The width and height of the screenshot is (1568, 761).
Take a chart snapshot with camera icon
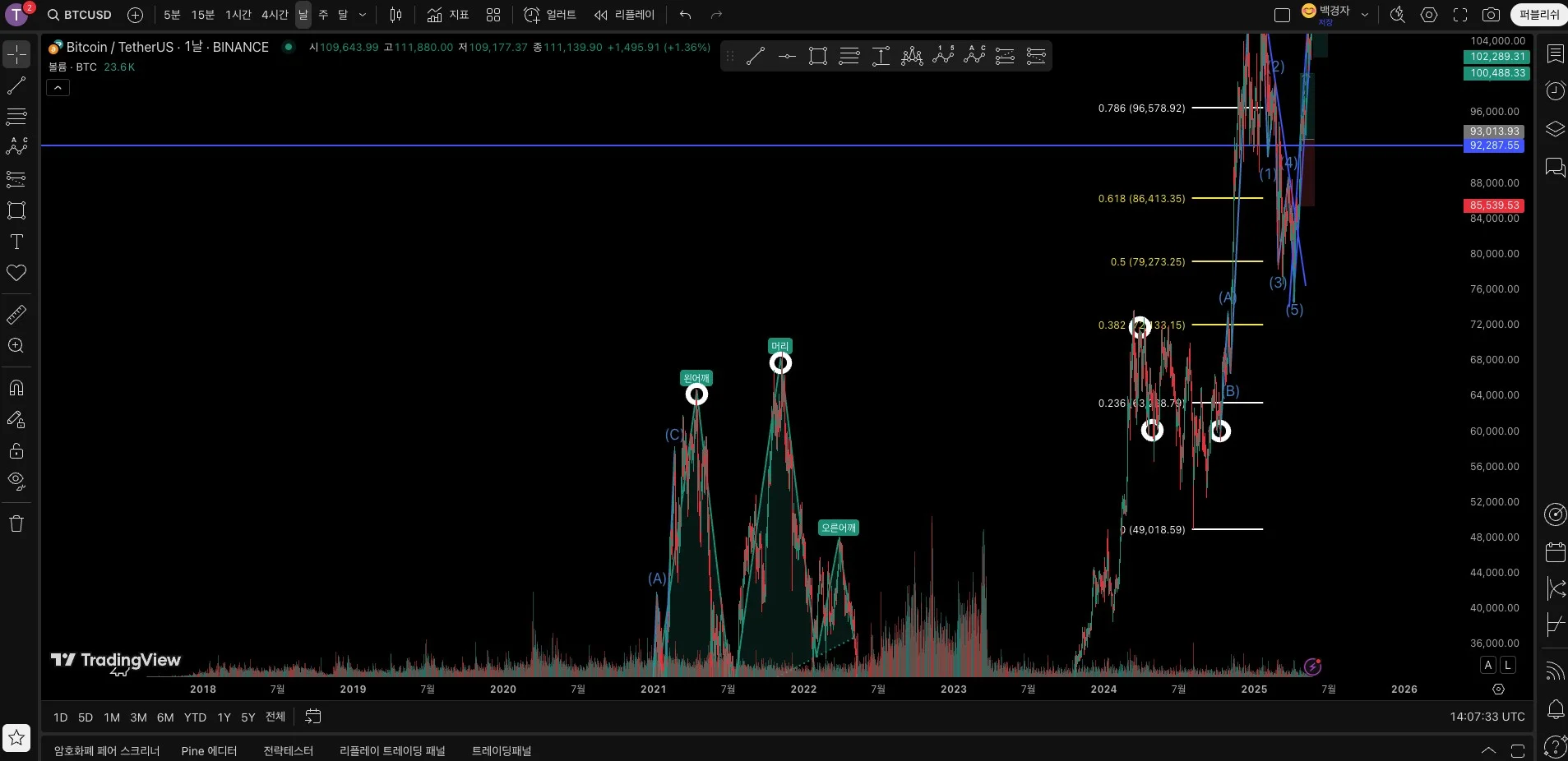click(1491, 15)
